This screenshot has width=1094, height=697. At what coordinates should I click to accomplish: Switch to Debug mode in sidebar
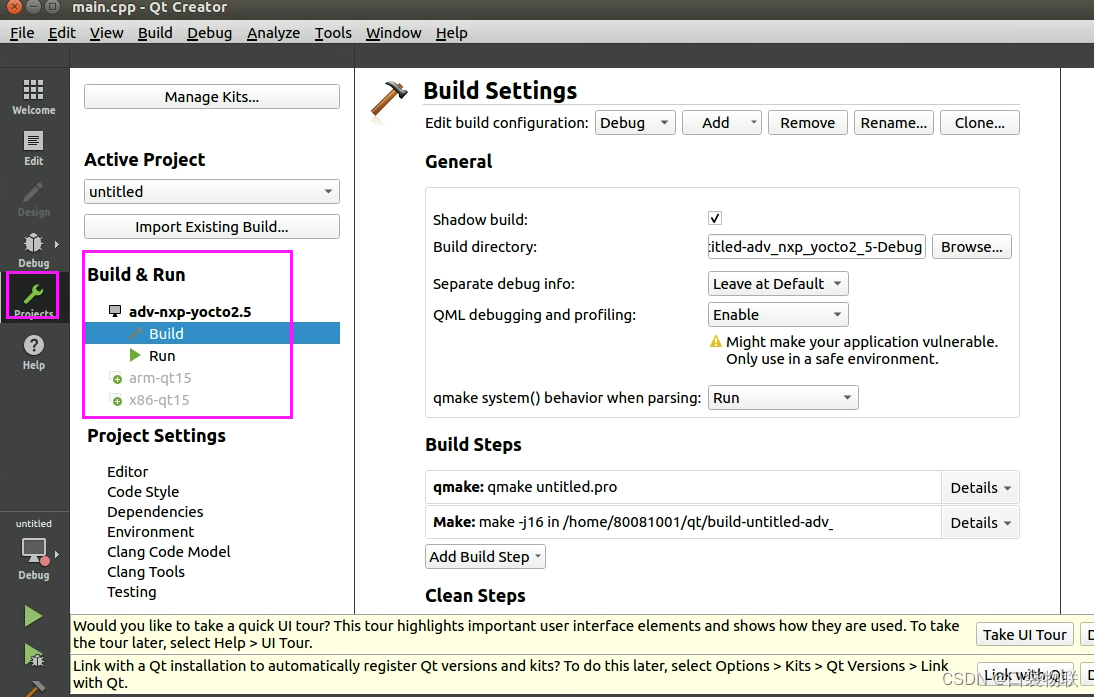33,250
